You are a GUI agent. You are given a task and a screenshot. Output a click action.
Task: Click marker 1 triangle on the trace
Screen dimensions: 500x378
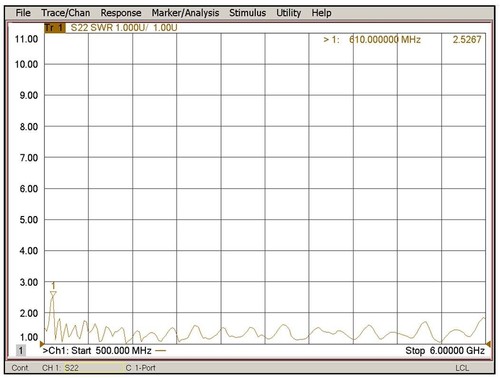[53, 294]
